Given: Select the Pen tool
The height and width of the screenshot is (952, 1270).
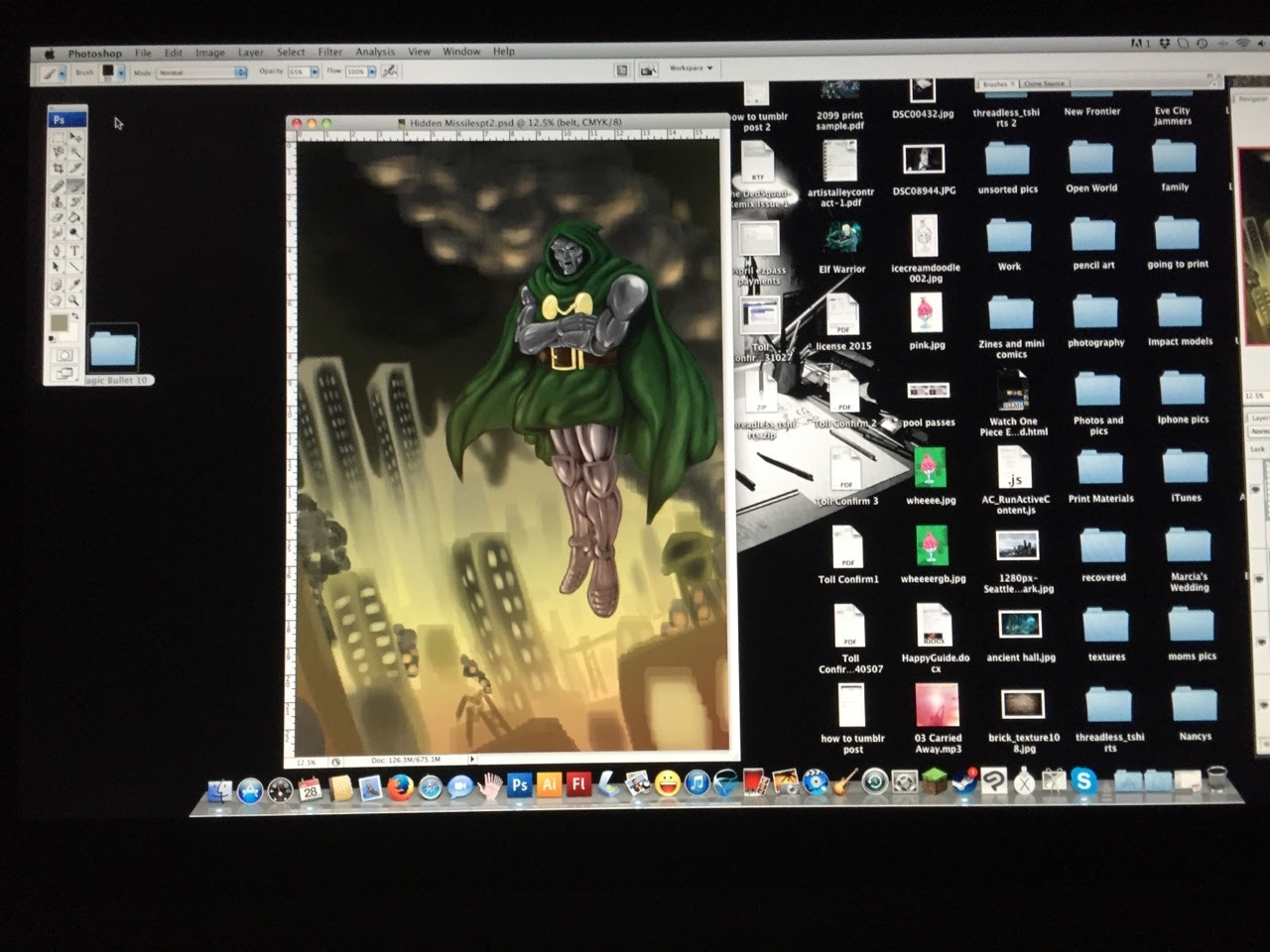Looking at the screenshot, I should pos(59,251).
